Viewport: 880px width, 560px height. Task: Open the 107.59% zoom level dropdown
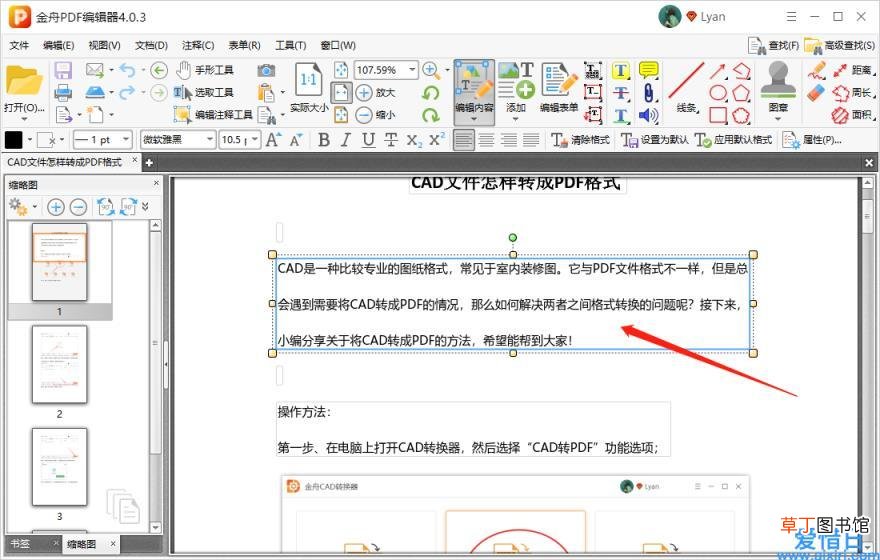click(412, 70)
